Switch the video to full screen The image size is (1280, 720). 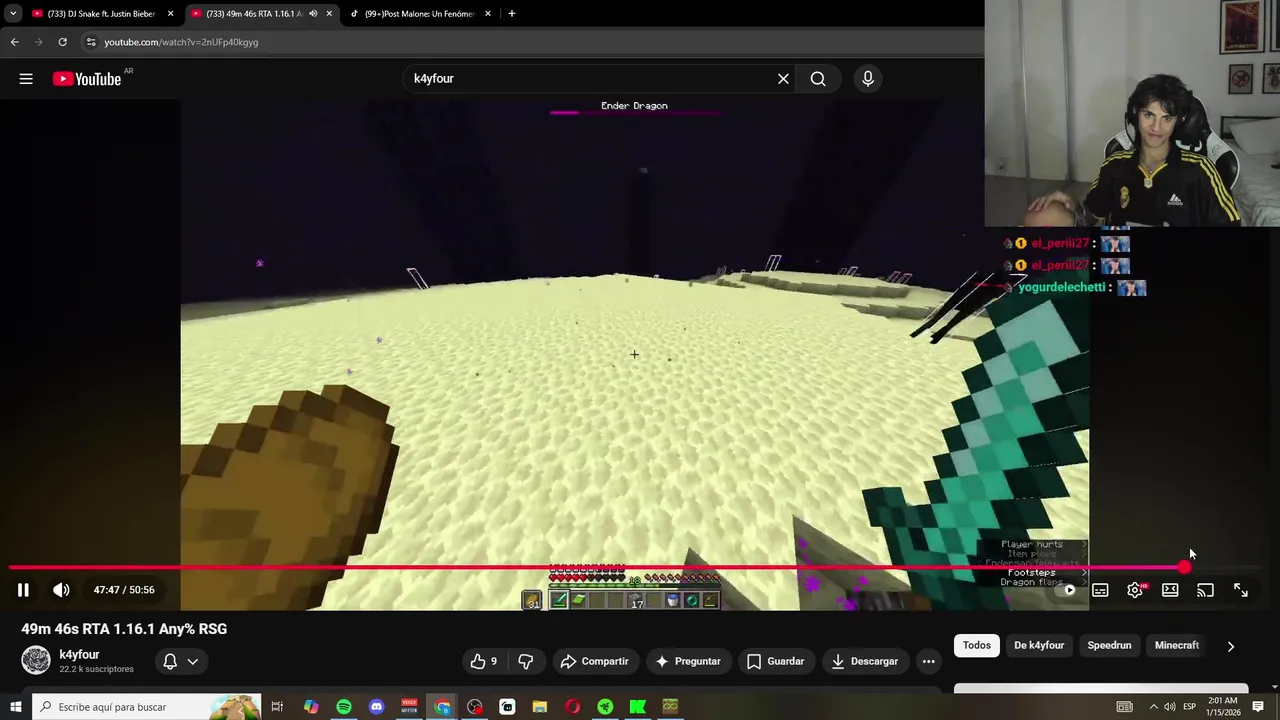click(1240, 590)
